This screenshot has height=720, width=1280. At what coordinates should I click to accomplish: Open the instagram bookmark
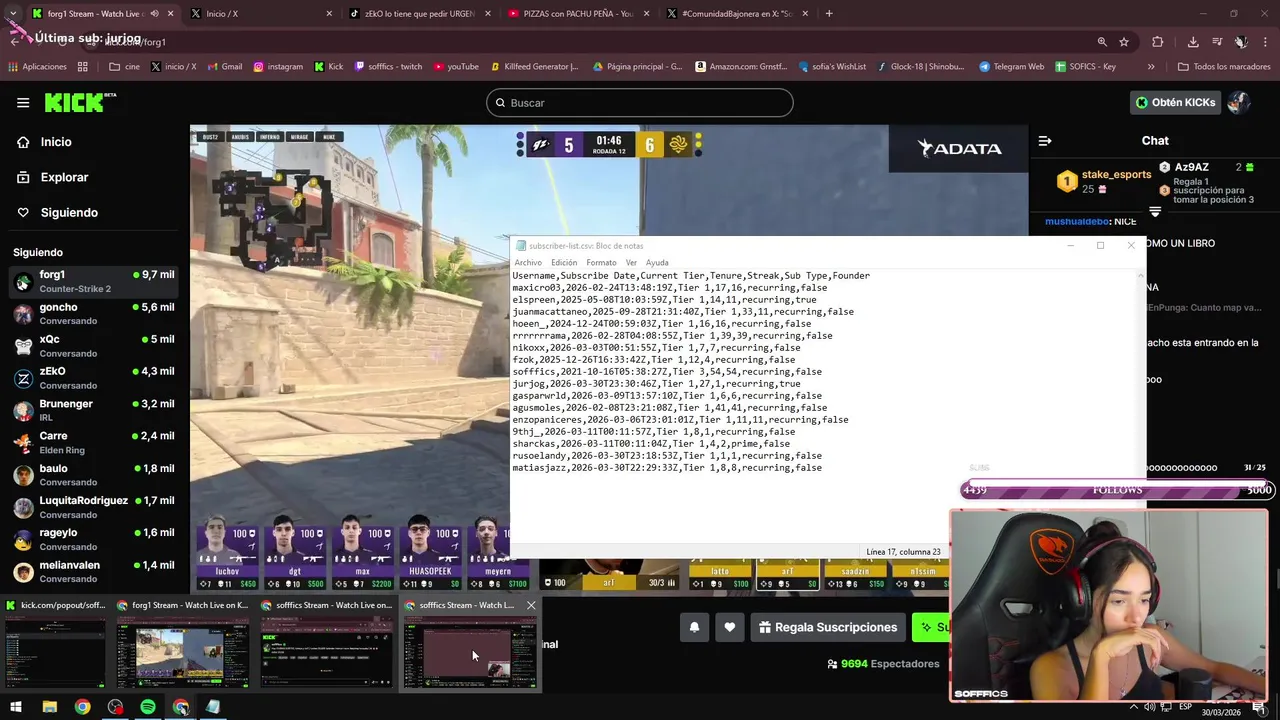278,67
